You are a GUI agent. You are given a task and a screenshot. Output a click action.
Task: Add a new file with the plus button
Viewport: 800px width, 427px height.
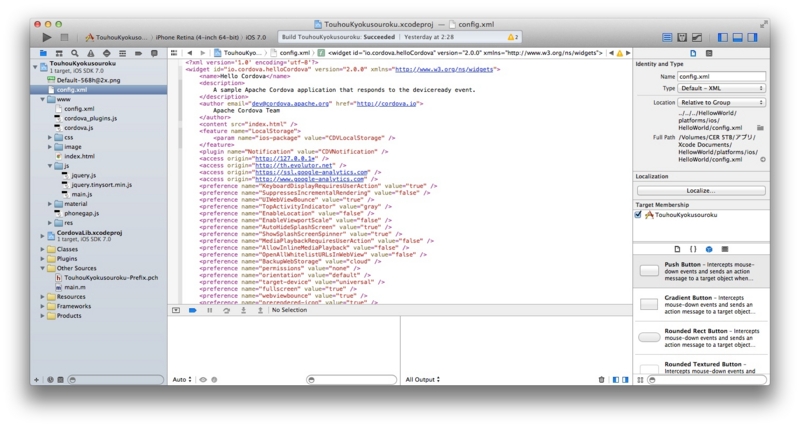tap(36, 380)
